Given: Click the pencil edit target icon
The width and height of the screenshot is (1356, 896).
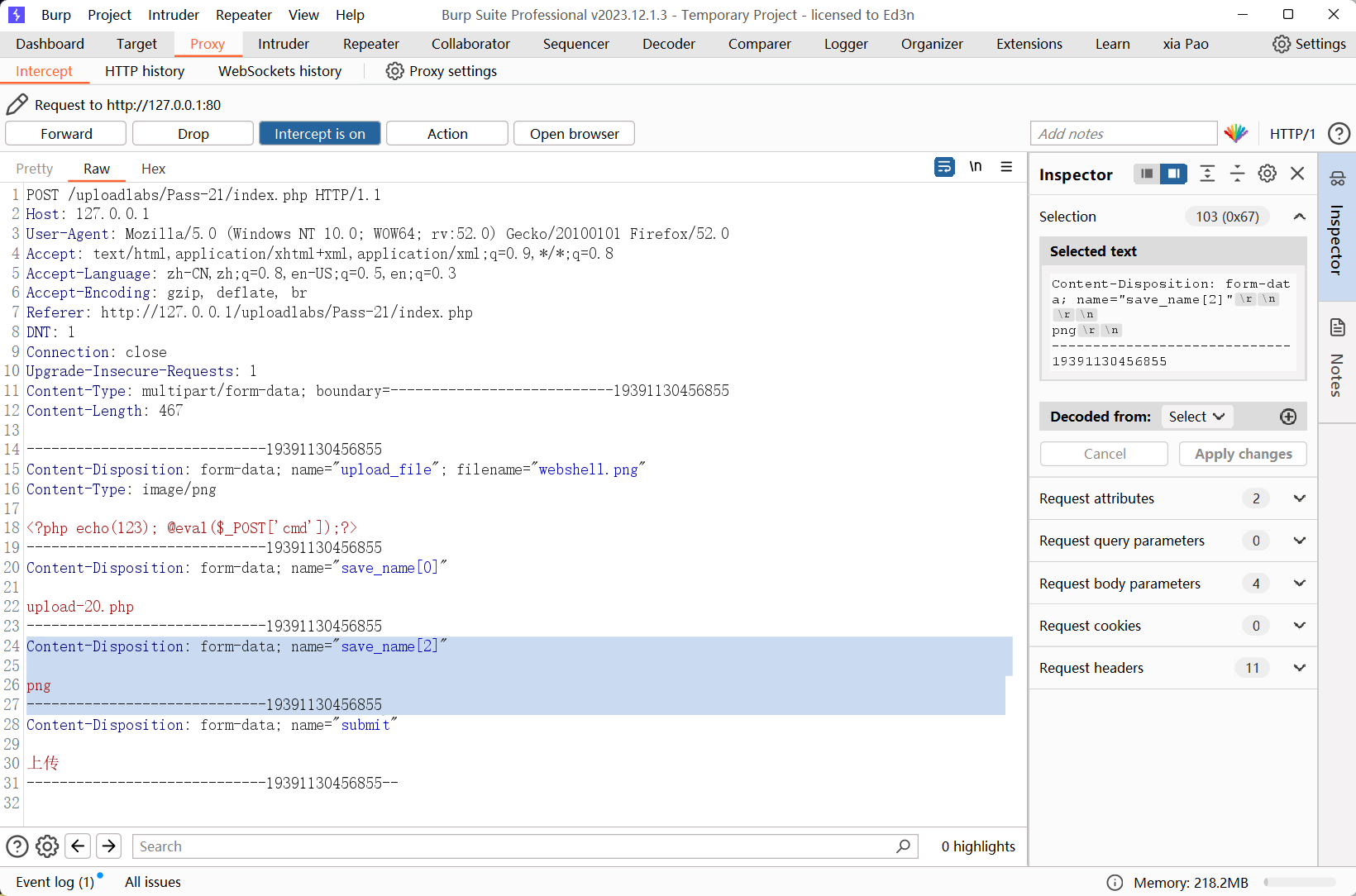Looking at the screenshot, I should [17, 104].
